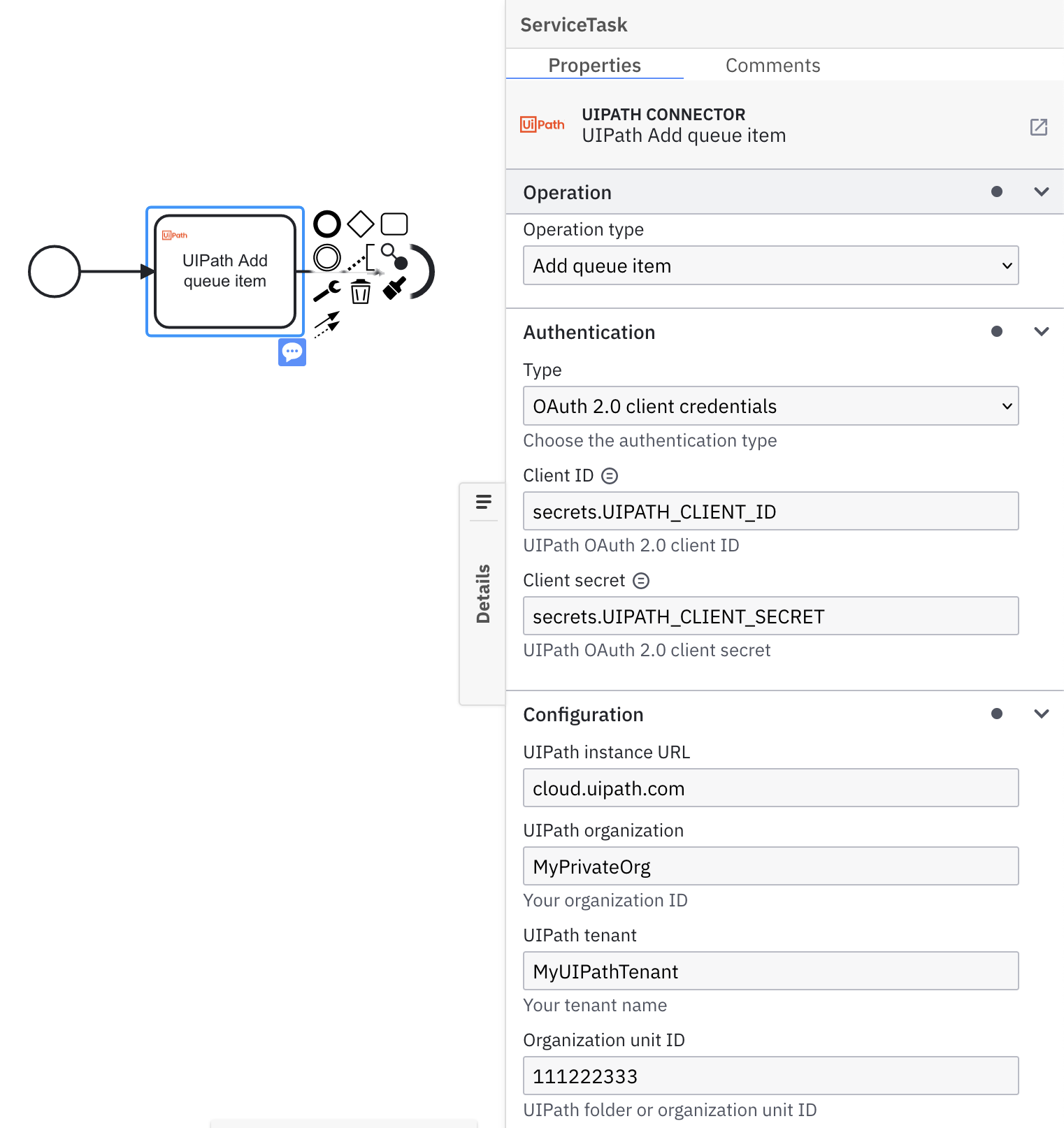Append an end event from the context pad
The image size is (1064, 1128).
(x=326, y=223)
